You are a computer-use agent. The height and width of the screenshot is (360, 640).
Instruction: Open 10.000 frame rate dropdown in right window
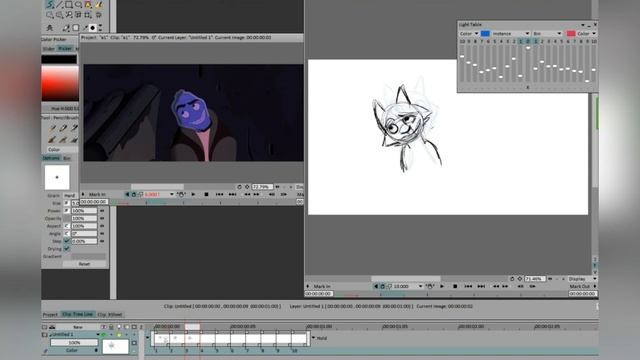(420, 287)
